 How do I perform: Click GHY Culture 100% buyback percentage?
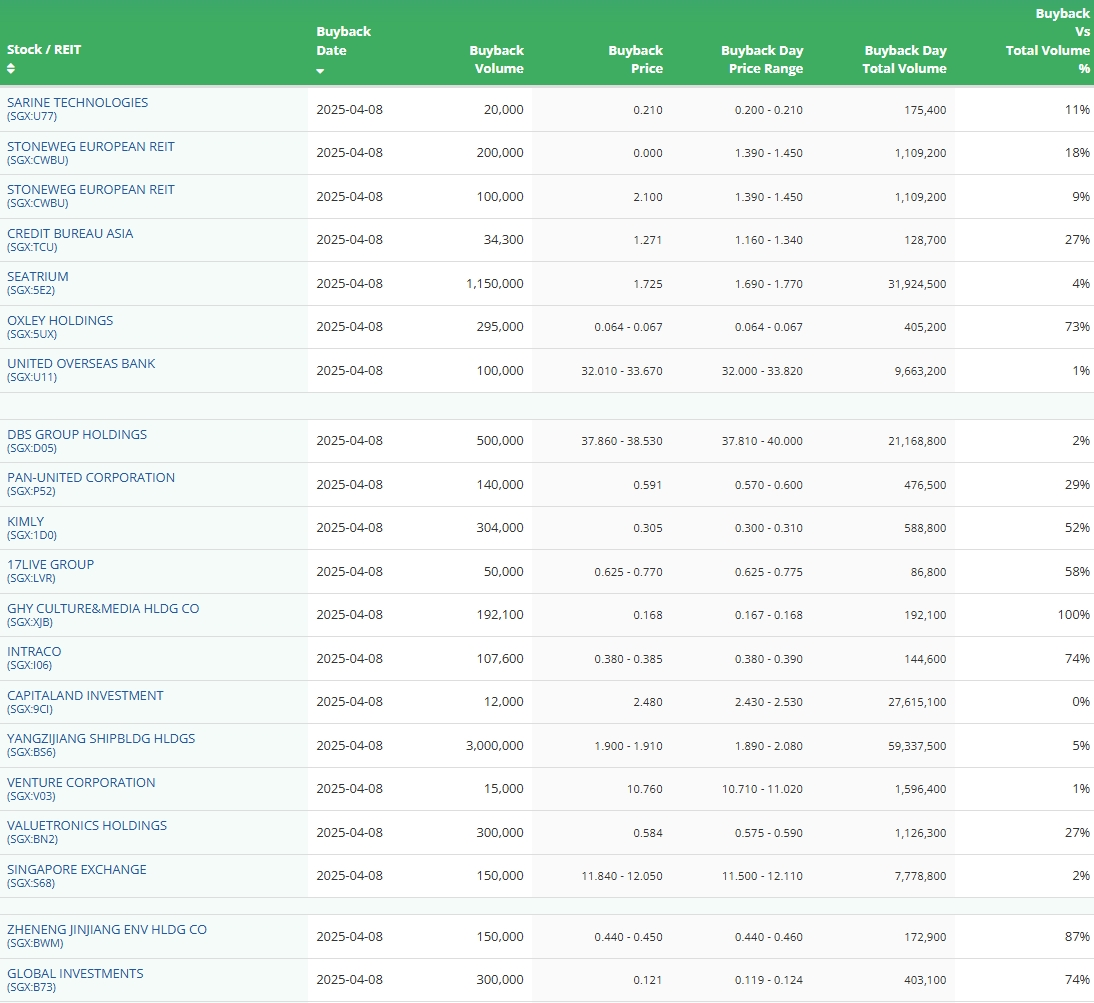click(x=1074, y=615)
